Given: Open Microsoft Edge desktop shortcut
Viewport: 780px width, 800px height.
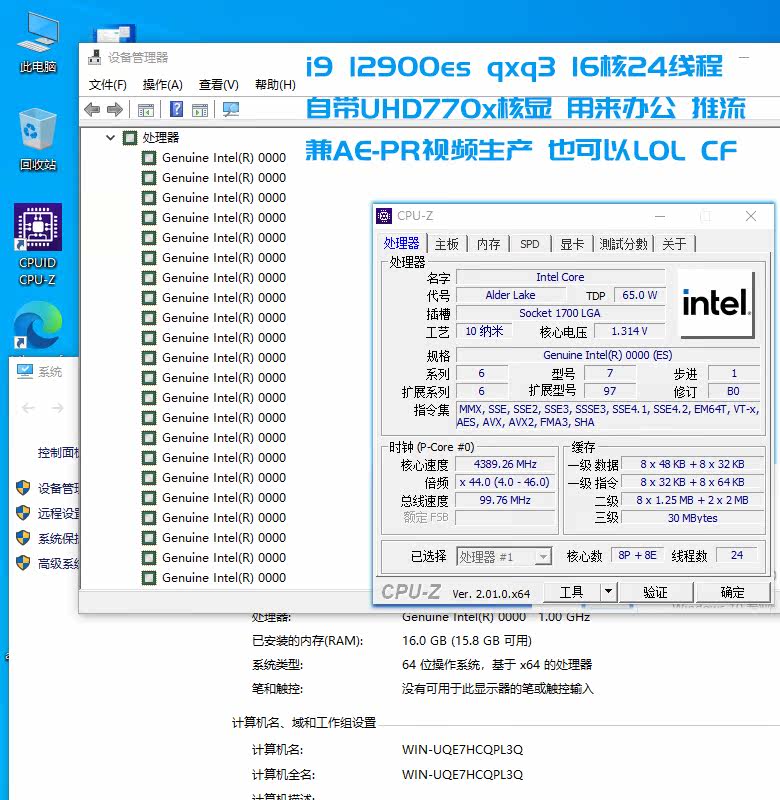Looking at the screenshot, I should click(38, 326).
